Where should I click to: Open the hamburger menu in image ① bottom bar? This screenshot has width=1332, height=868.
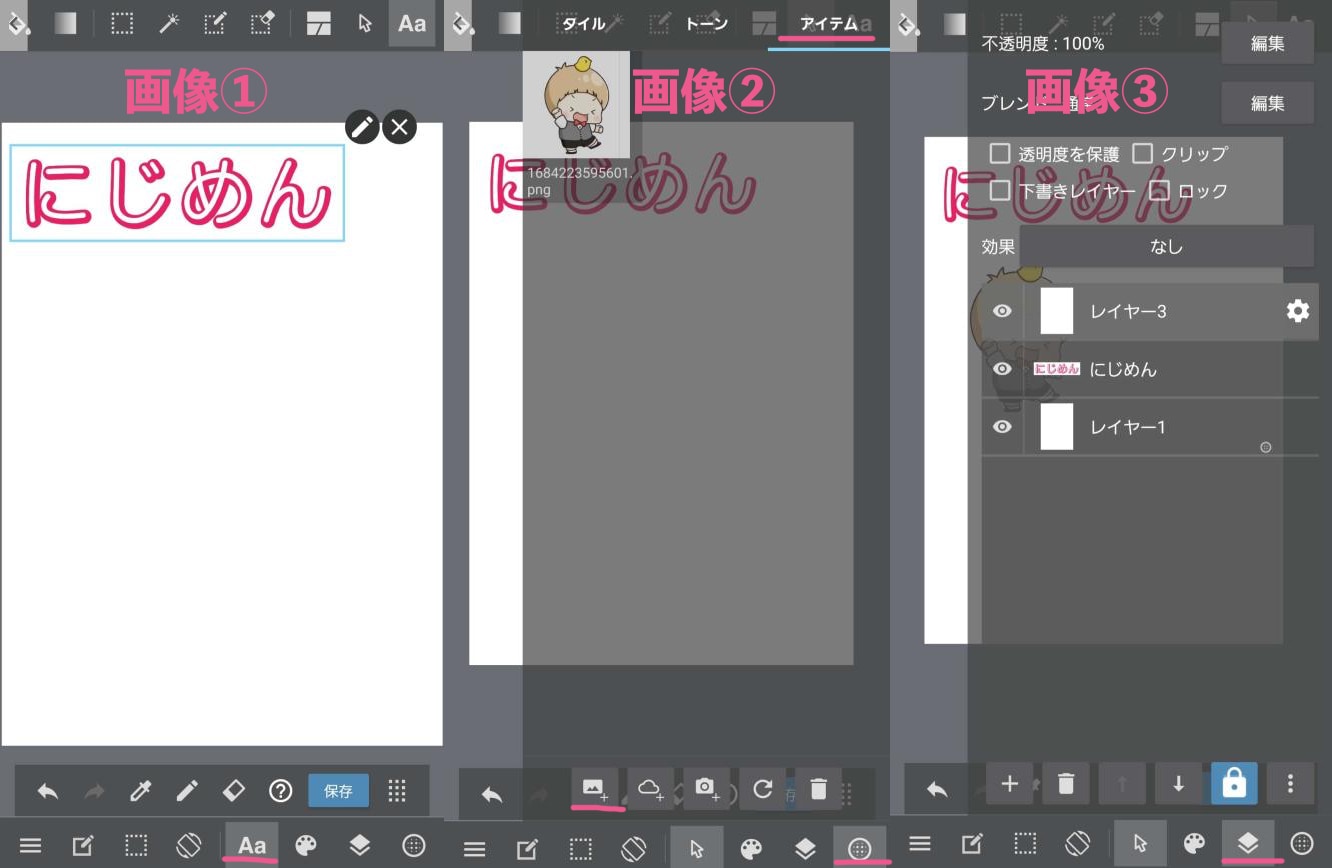coord(31,846)
